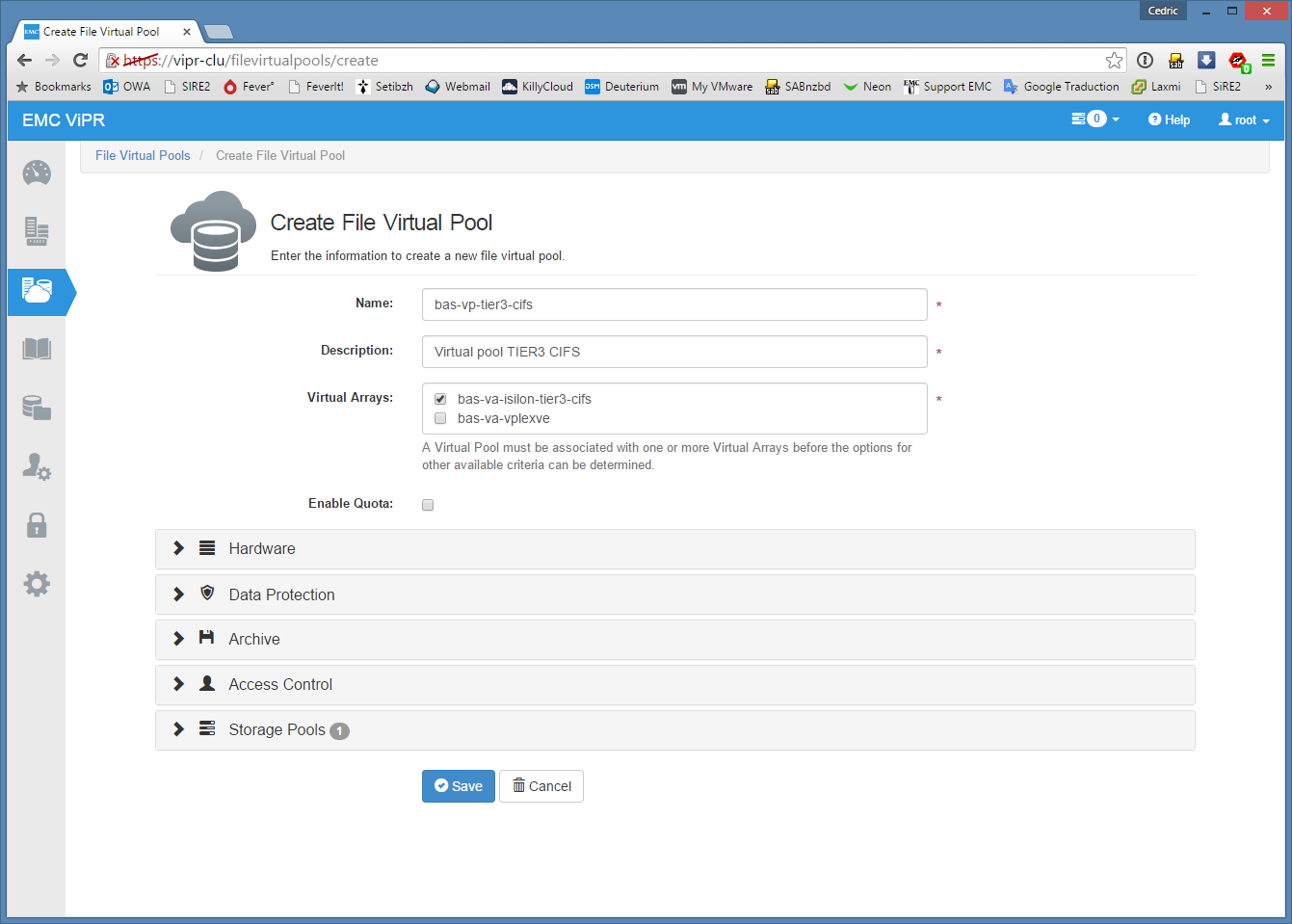Open the user settings icon in sidebar

(x=37, y=466)
